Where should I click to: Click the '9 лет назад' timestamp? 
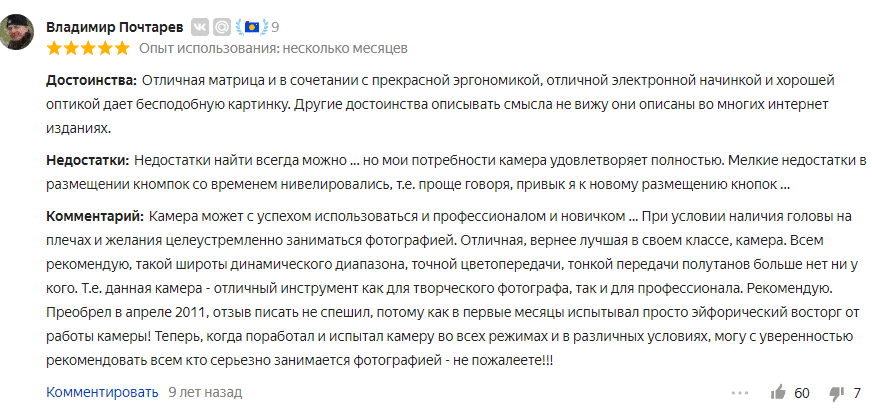[205, 392]
